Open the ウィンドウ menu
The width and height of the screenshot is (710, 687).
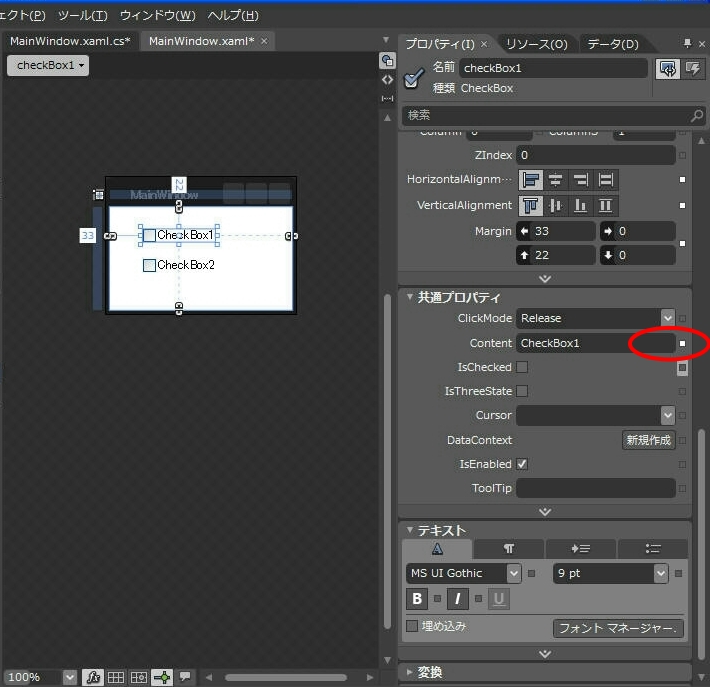click(x=157, y=15)
